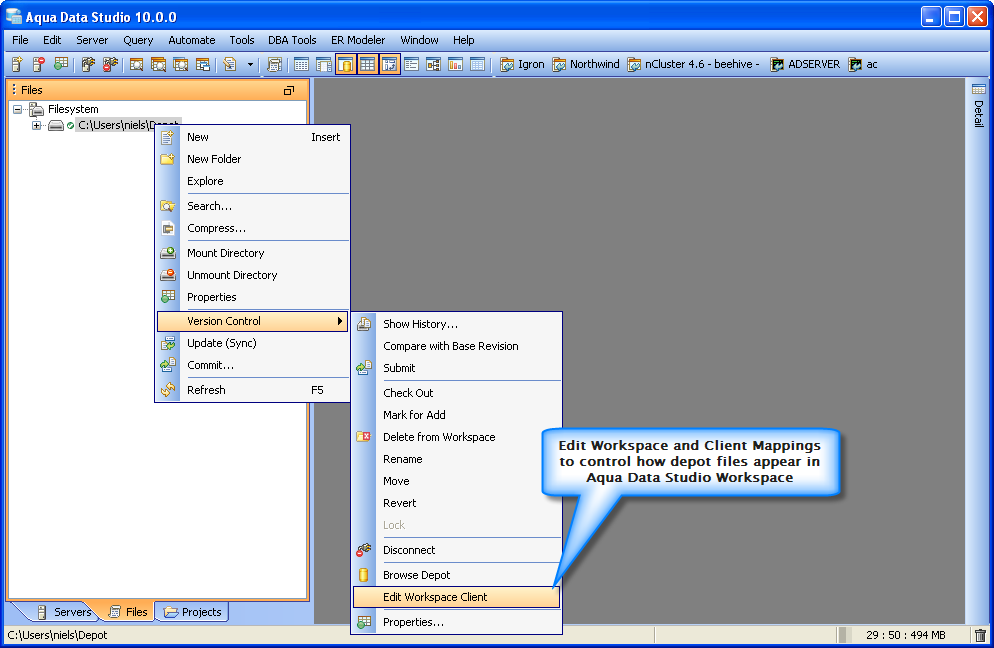Choose Mark for Add
This screenshot has width=994, height=648.
(456, 415)
